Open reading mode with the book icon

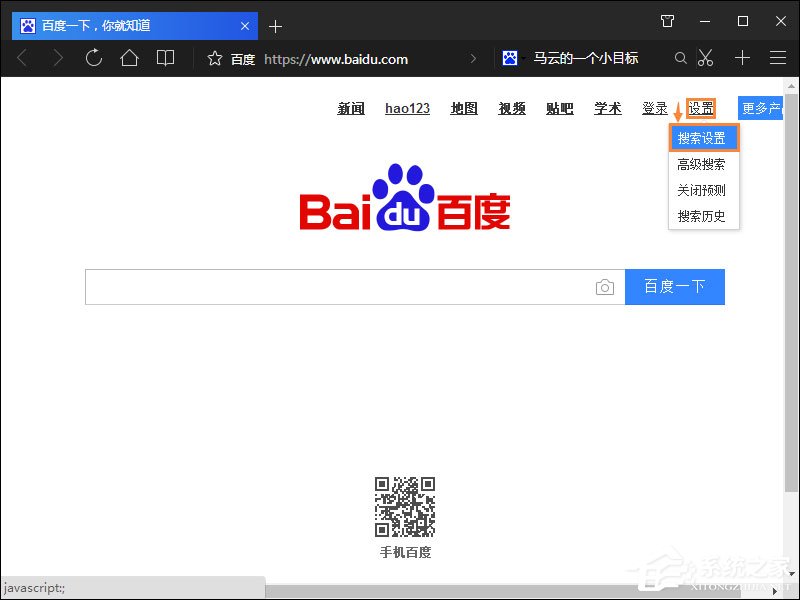[x=165, y=58]
